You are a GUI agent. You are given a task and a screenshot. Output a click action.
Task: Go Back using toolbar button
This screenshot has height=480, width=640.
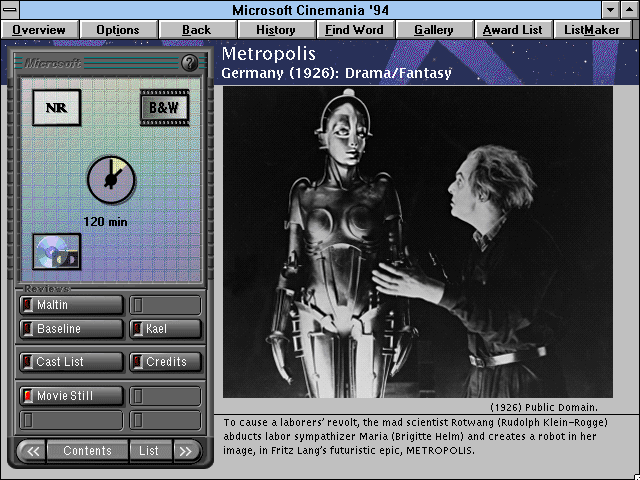pyautogui.click(x=197, y=30)
